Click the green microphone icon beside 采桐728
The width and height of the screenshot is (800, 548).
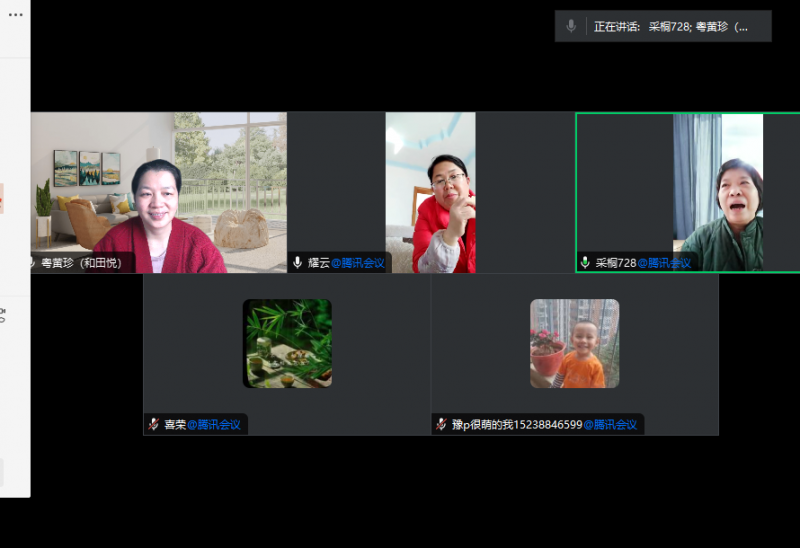point(585,263)
